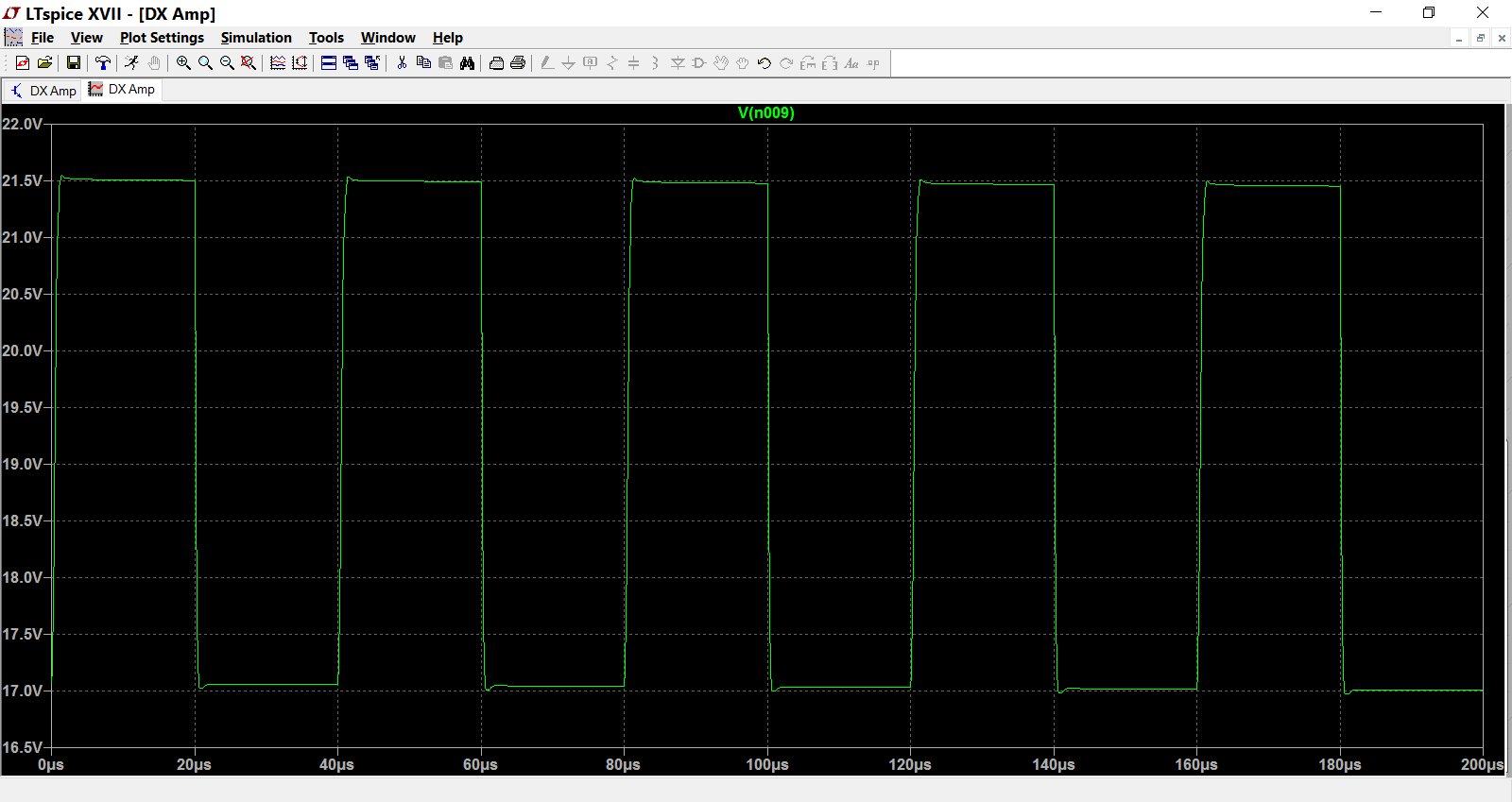Minimize the inner DX Amp document window
Image resolution: width=1512 pixels, height=802 pixels.
point(1460,39)
